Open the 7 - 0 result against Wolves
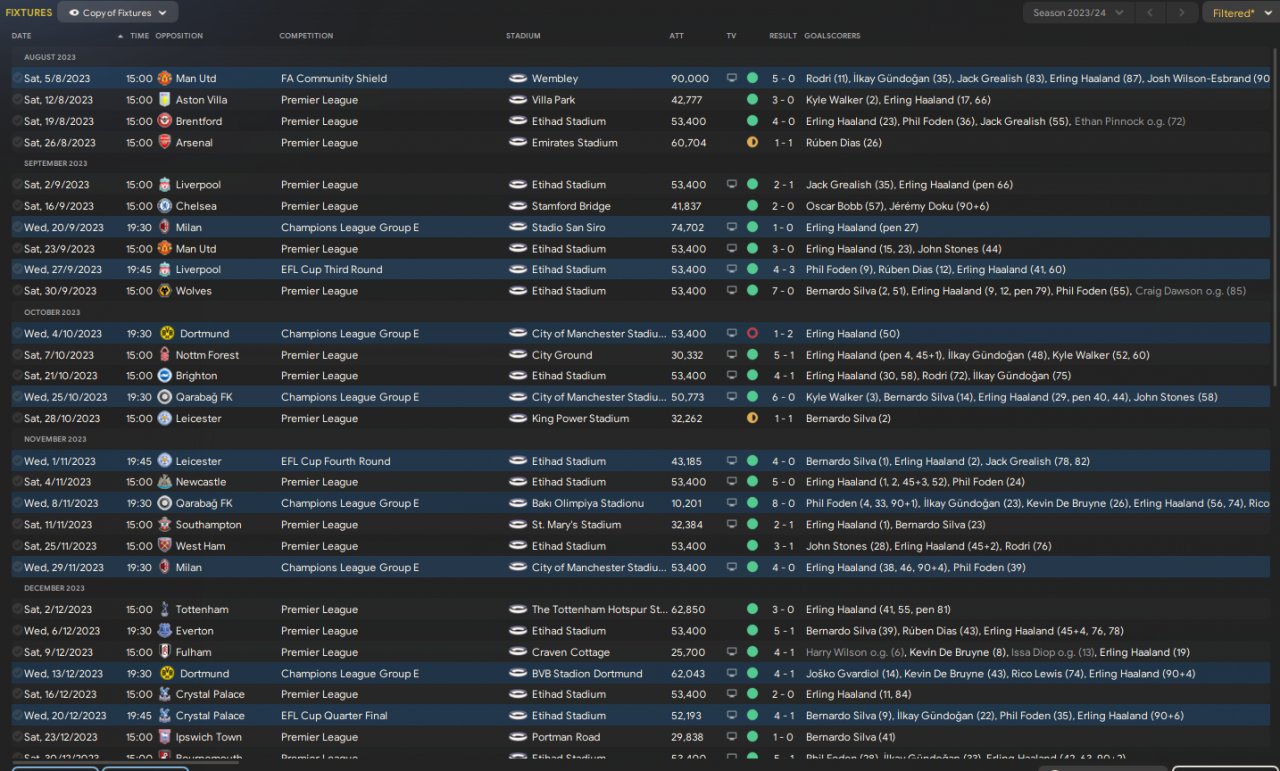The height and width of the screenshot is (771, 1280). [783, 291]
